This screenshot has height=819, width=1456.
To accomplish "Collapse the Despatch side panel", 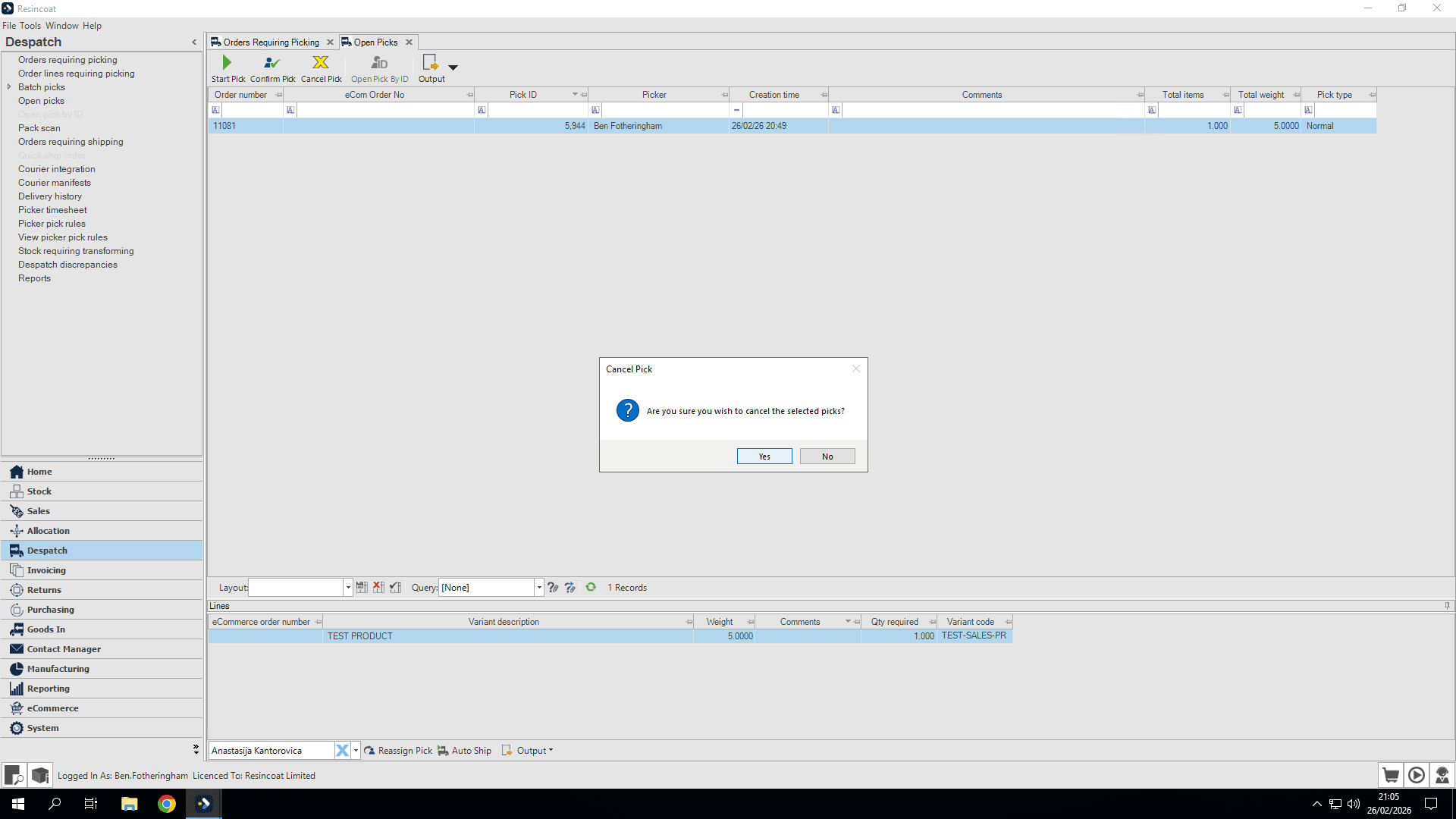I will [194, 42].
